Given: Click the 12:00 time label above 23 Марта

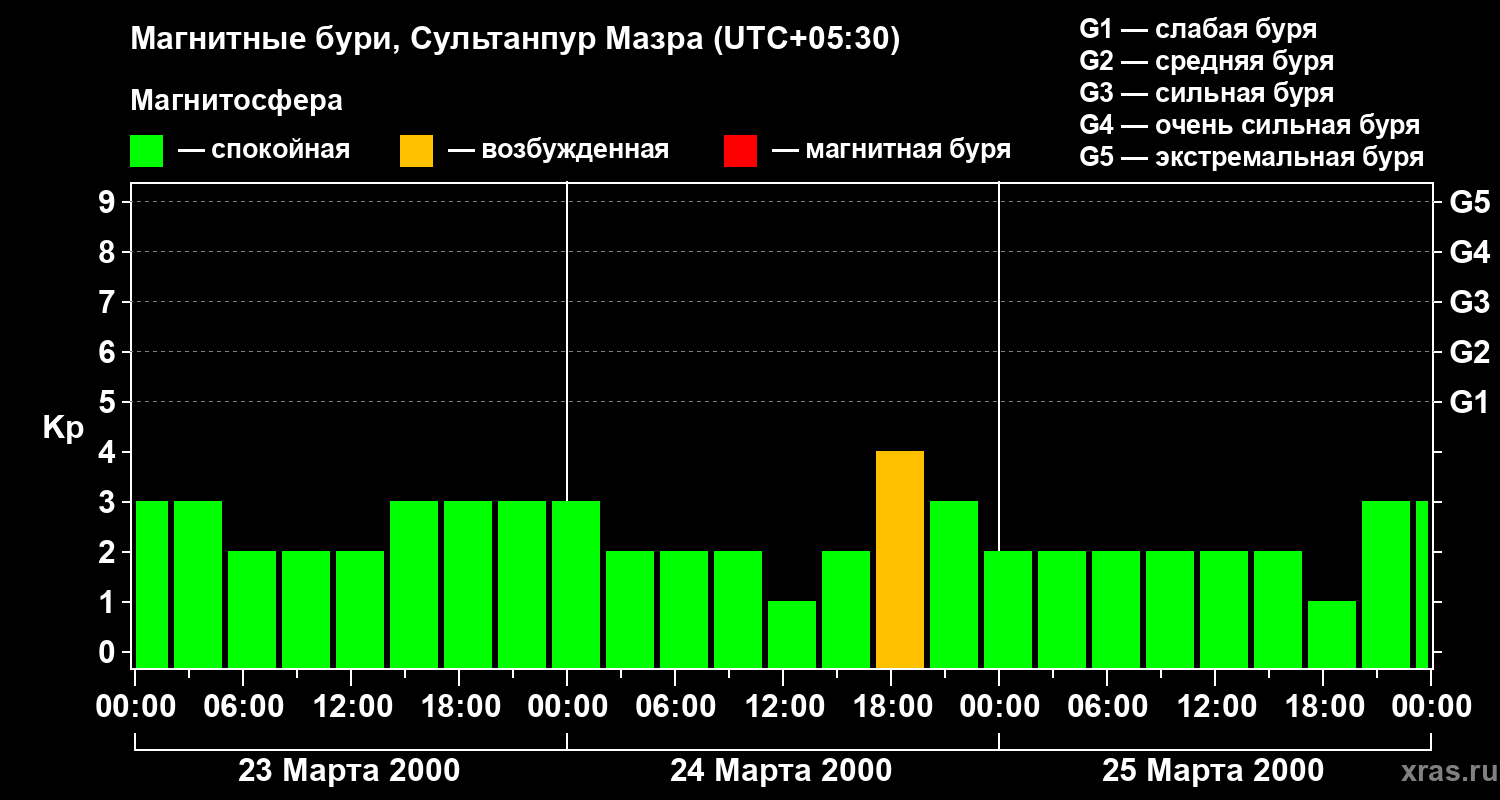Looking at the screenshot, I should pyautogui.click(x=351, y=707).
